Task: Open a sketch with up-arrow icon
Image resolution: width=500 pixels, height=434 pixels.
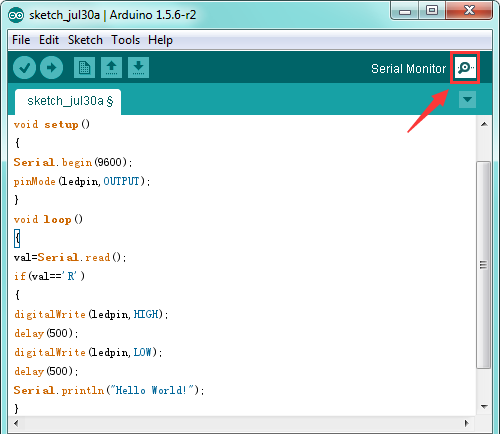Action: pos(111,68)
